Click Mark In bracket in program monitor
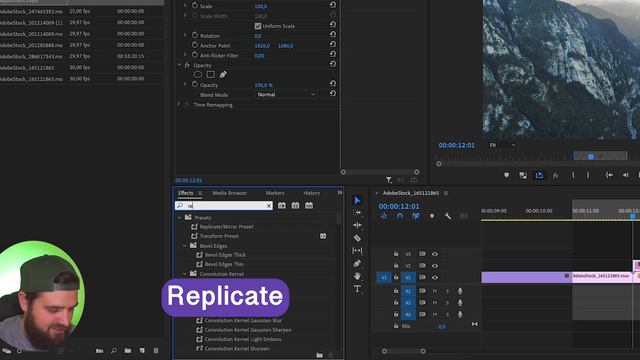 573,175
